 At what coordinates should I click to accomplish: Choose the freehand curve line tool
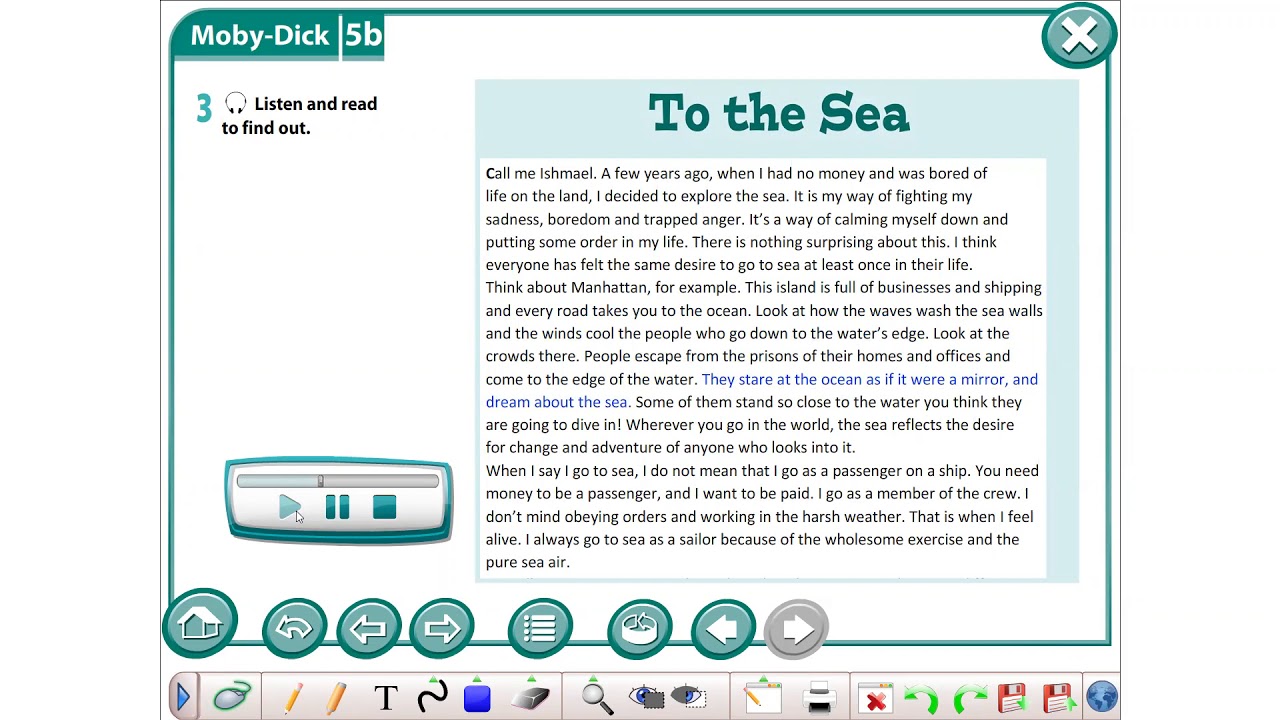point(432,697)
